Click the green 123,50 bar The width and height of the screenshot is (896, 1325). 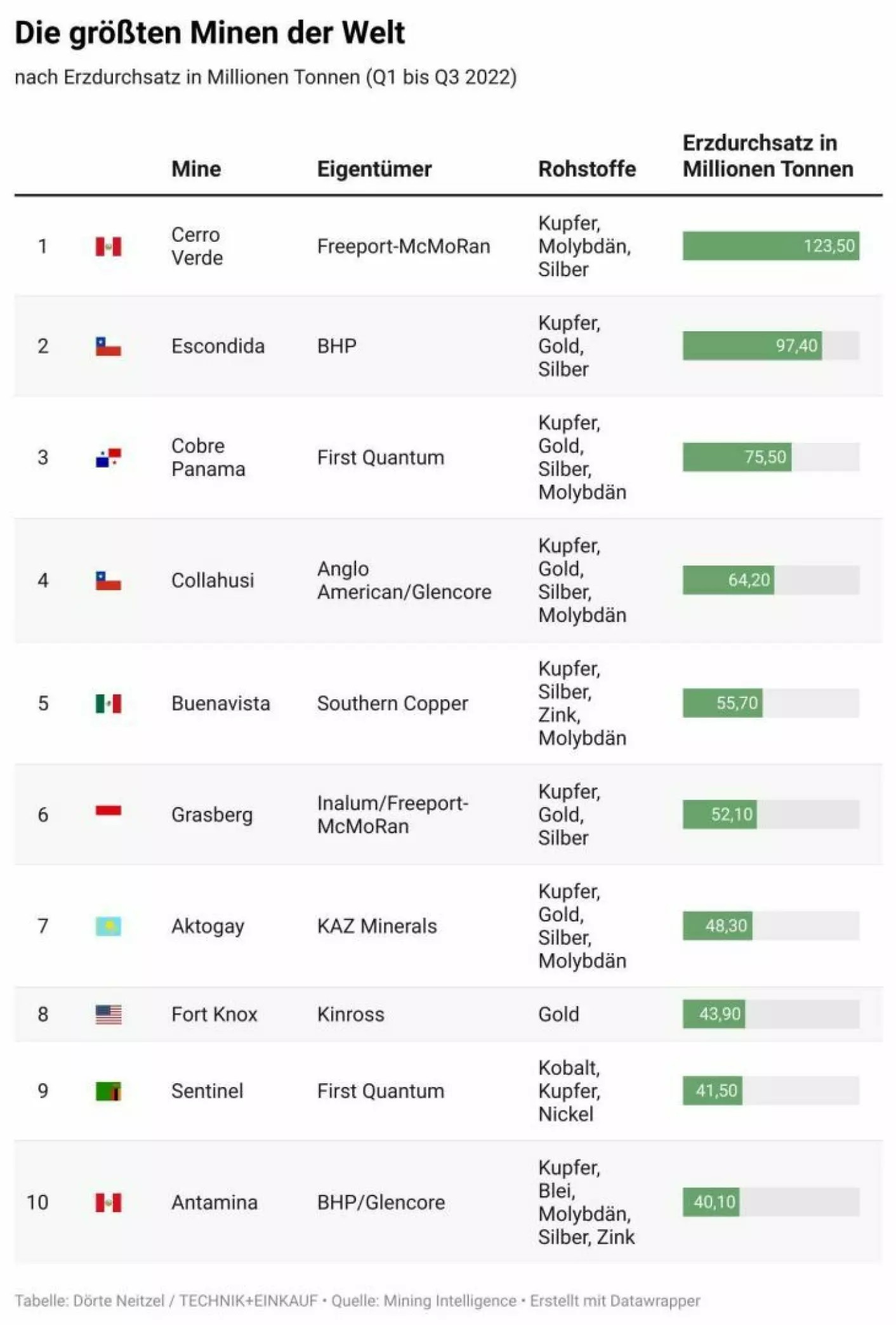click(x=771, y=246)
